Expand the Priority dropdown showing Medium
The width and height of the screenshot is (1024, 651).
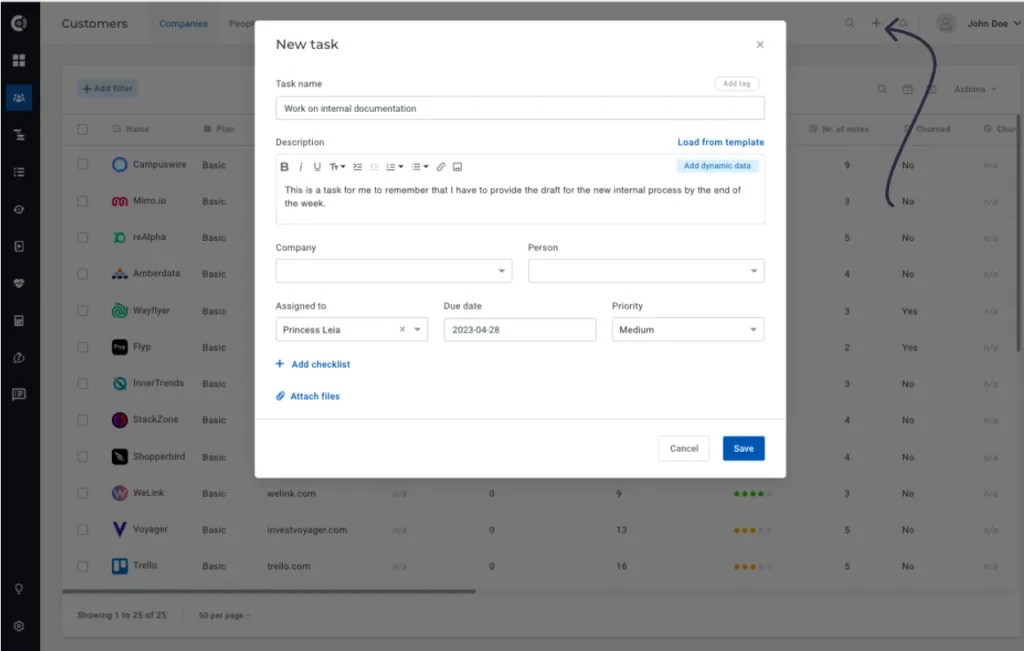point(688,330)
